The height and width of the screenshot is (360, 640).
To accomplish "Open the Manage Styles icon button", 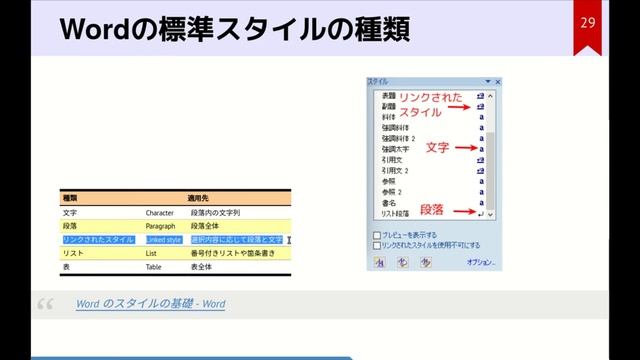I will (x=426, y=262).
